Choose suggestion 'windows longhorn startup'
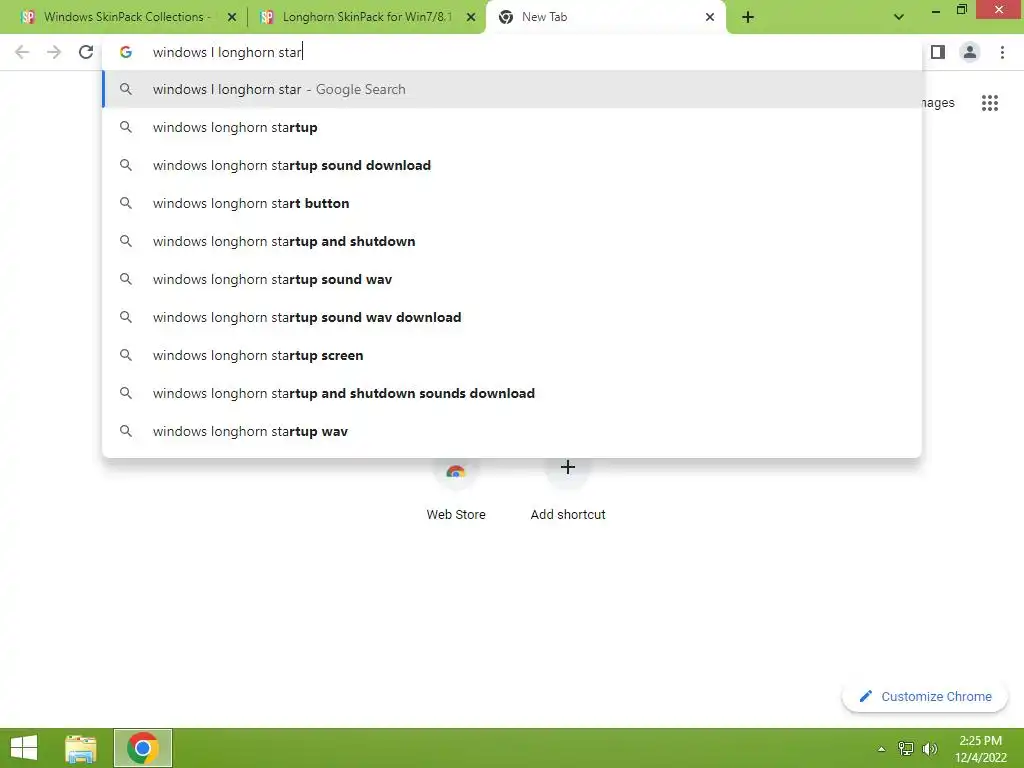The height and width of the screenshot is (768, 1024). (x=512, y=127)
